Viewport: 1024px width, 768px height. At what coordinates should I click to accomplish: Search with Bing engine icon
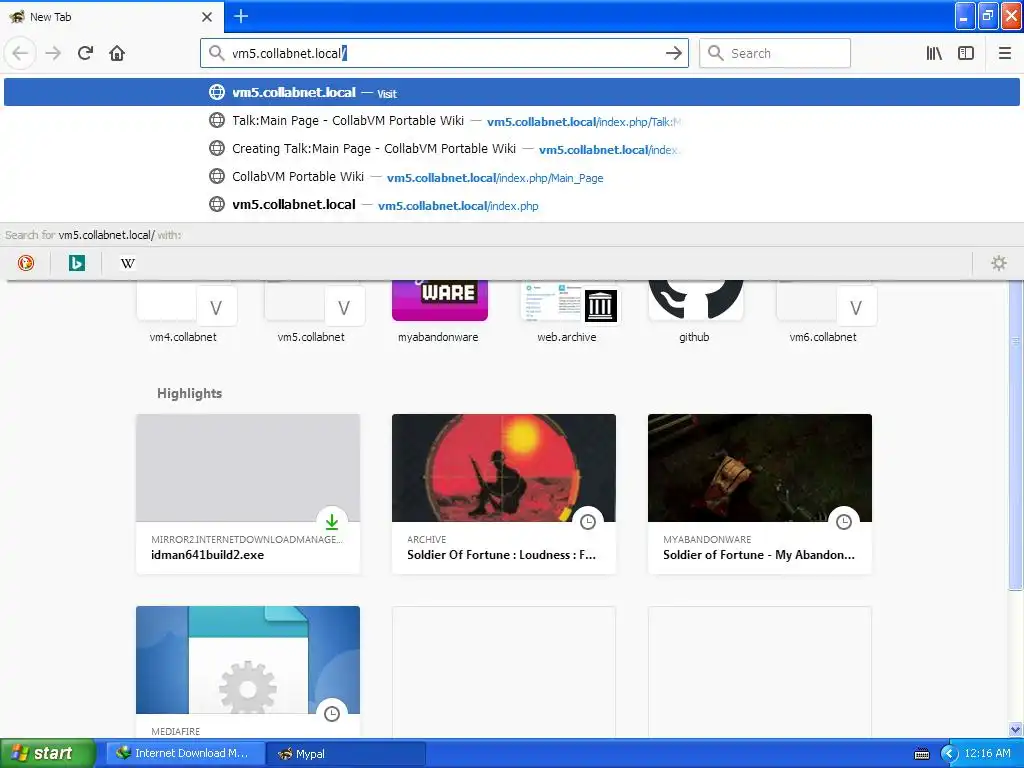77,263
